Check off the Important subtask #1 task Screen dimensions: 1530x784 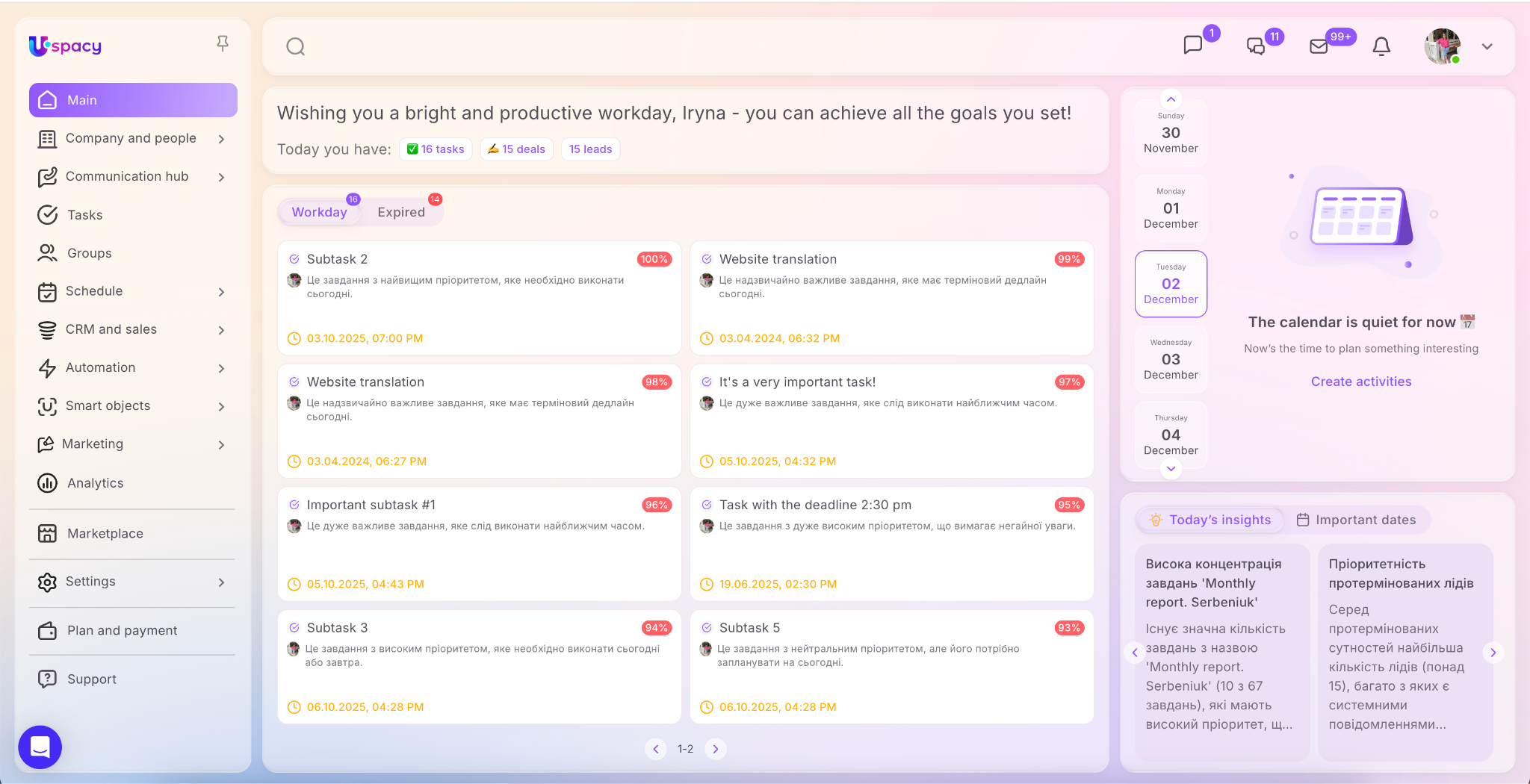point(294,505)
